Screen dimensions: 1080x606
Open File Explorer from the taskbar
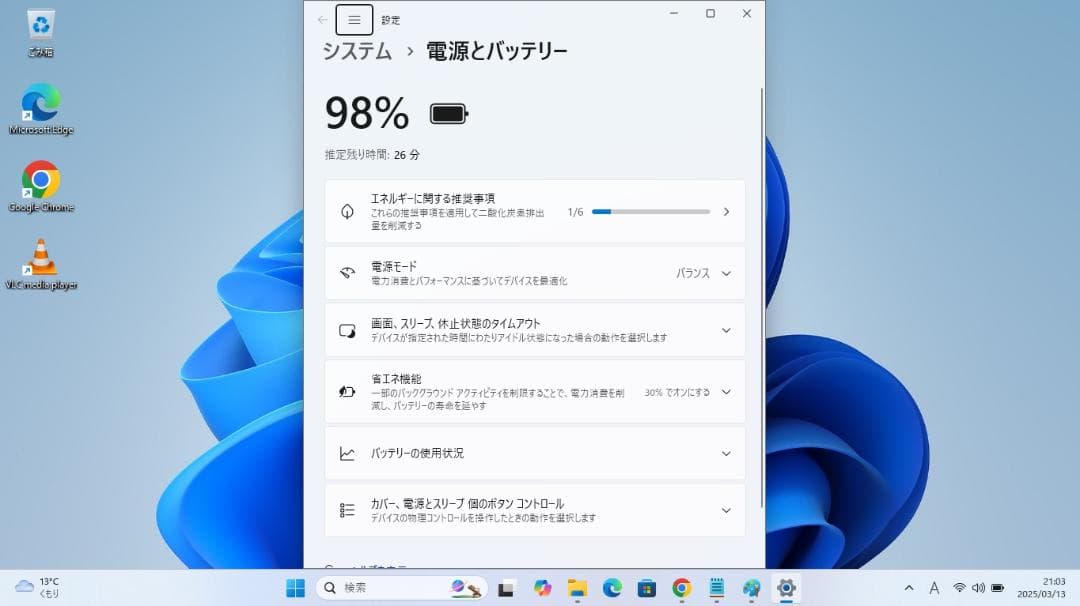point(577,588)
